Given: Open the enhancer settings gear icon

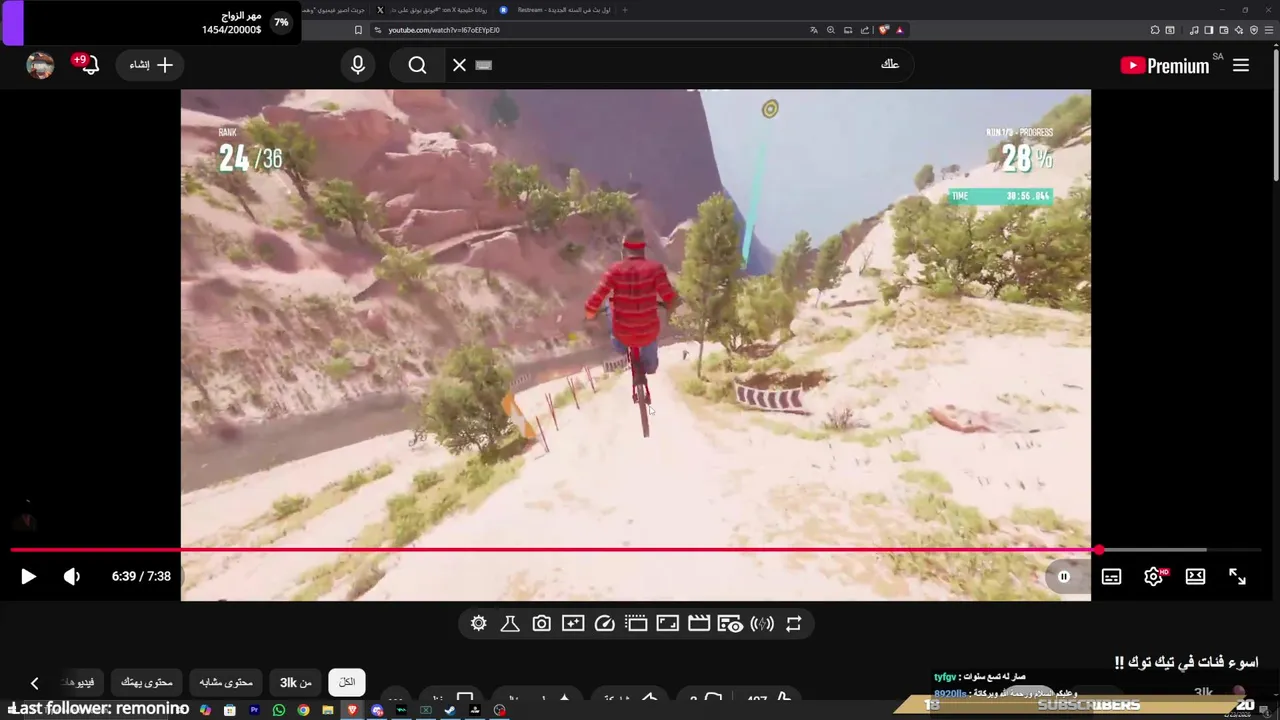Looking at the screenshot, I should tap(478, 623).
